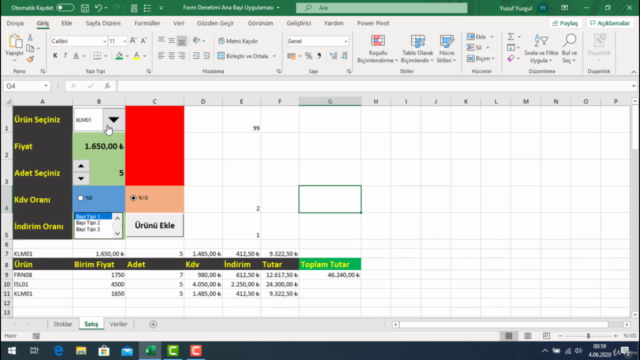This screenshot has height=360, width=640.
Task: Click the Açıklamalar comments button
Action: click(x=610, y=23)
